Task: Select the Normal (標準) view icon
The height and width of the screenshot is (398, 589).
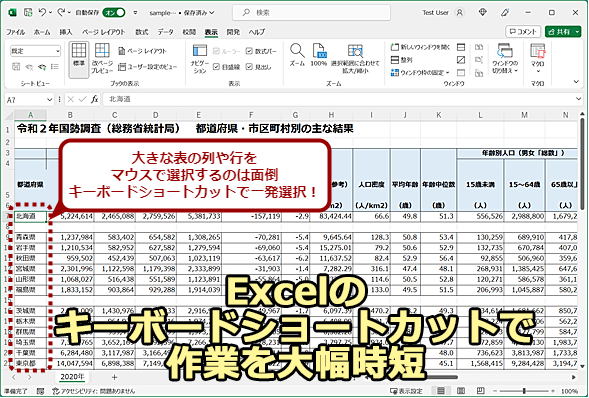Action: tap(79, 59)
